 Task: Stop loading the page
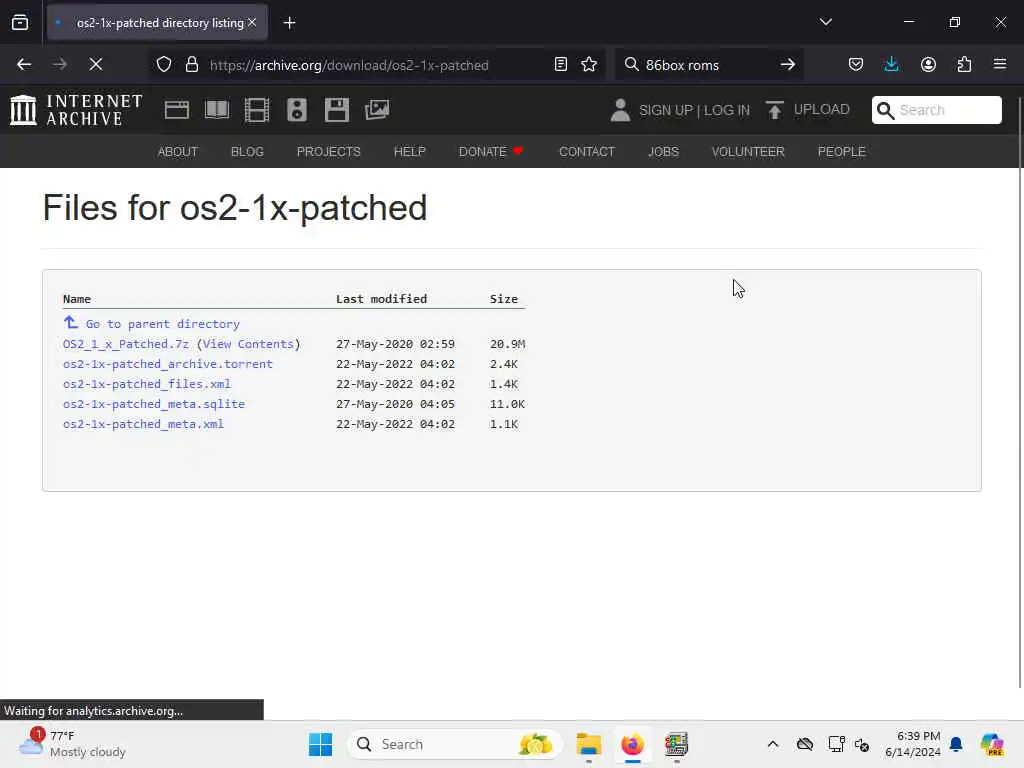click(x=96, y=64)
